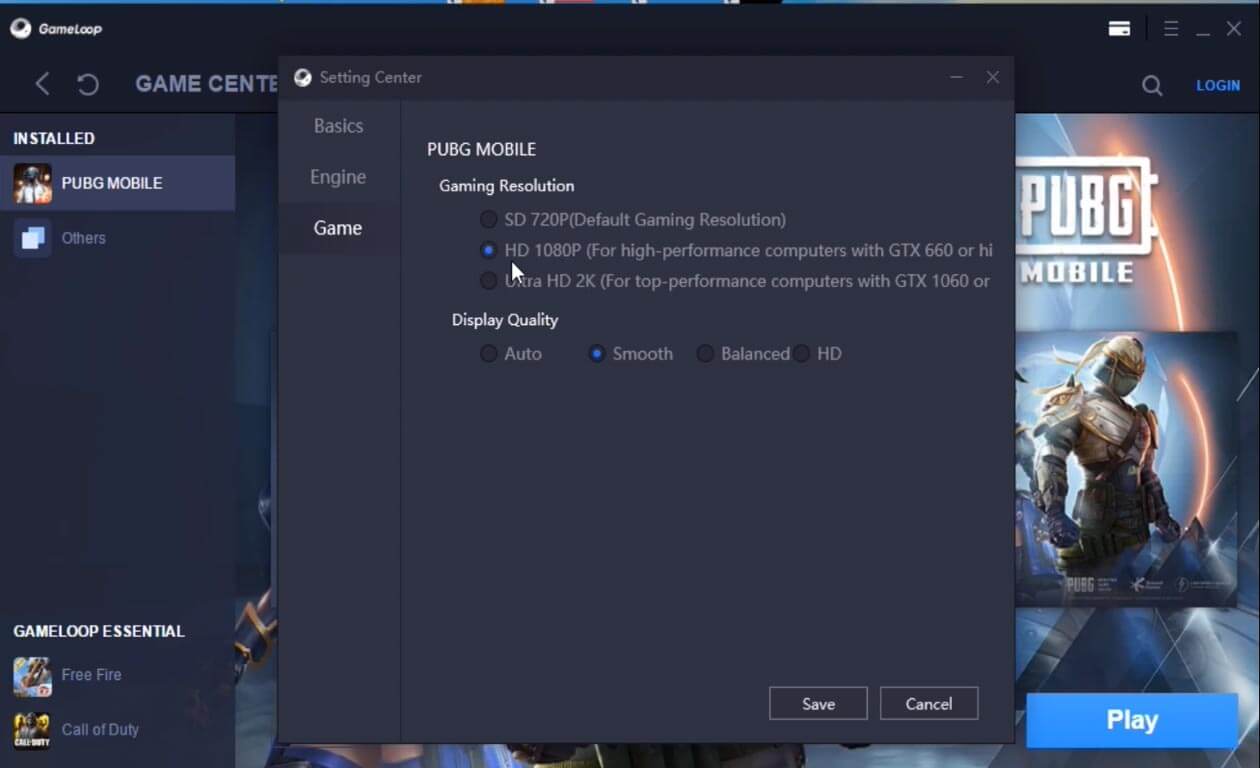Close the Setting Center dialog

(x=992, y=77)
